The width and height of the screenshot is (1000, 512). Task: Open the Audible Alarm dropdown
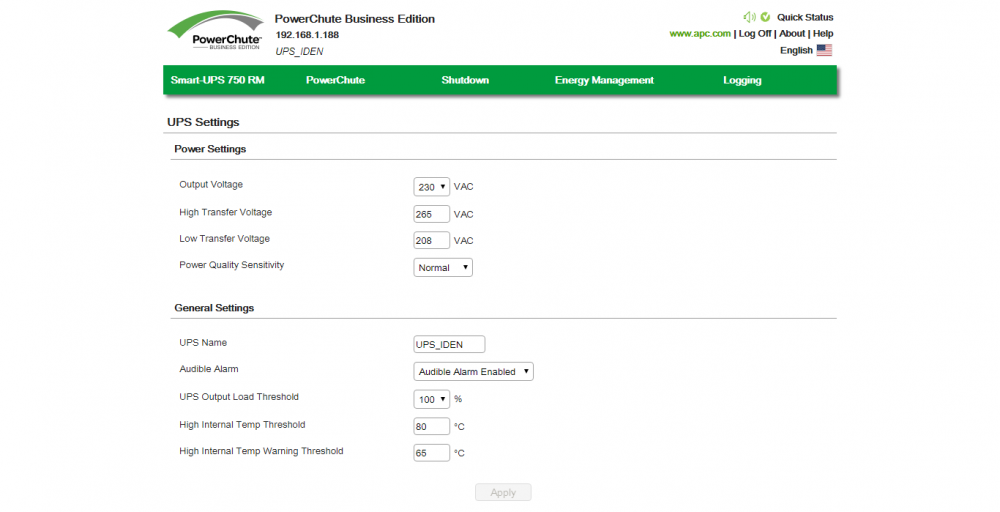[473, 372]
